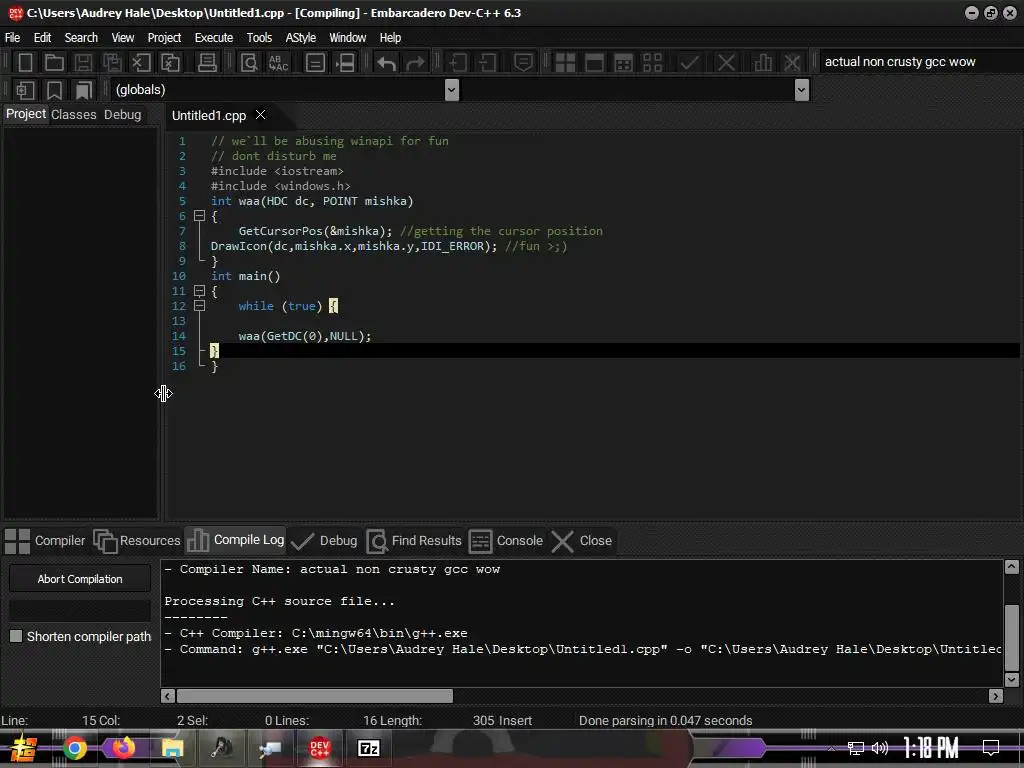Switch to the Find Results tab

tap(414, 541)
